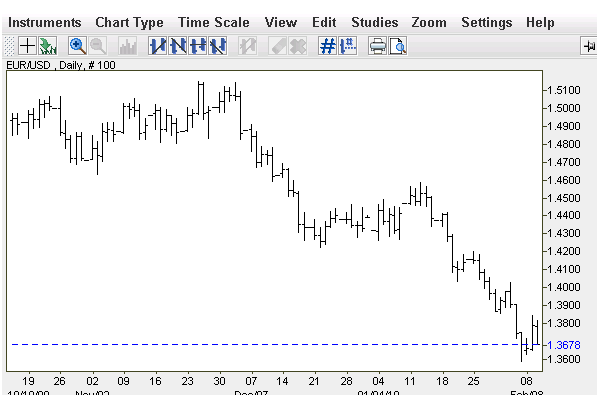Open the Edit menu
The width and height of the screenshot is (597, 395).
click(324, 22)
